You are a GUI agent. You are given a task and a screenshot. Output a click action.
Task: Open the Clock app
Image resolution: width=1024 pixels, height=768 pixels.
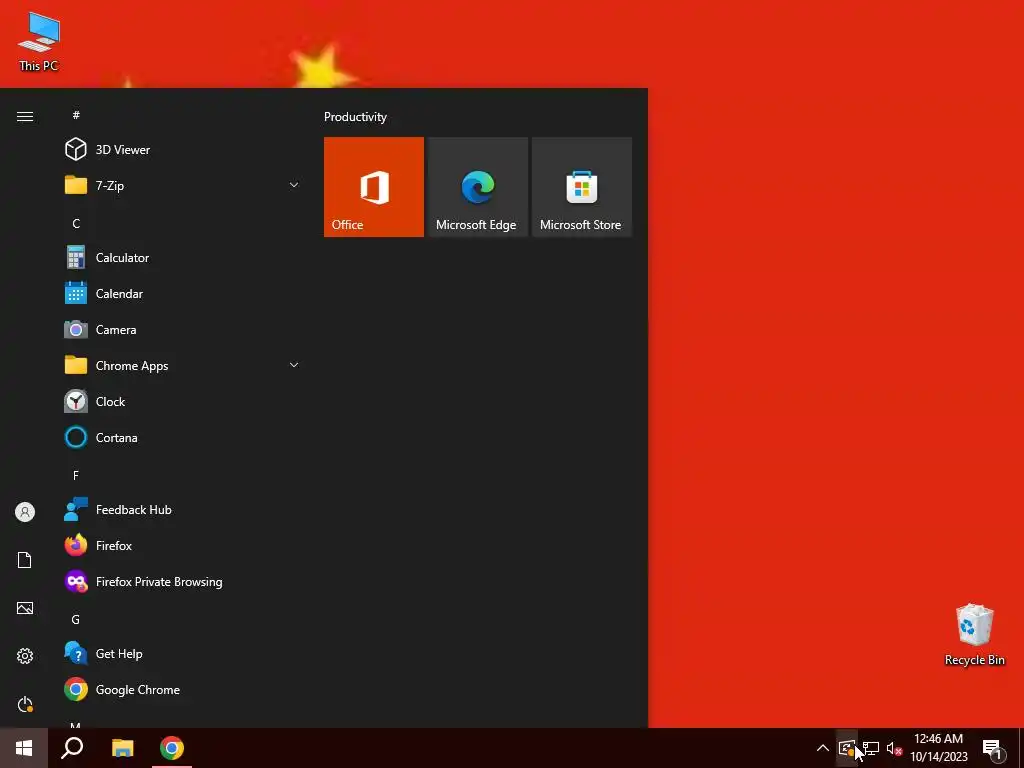click(183, 402)
